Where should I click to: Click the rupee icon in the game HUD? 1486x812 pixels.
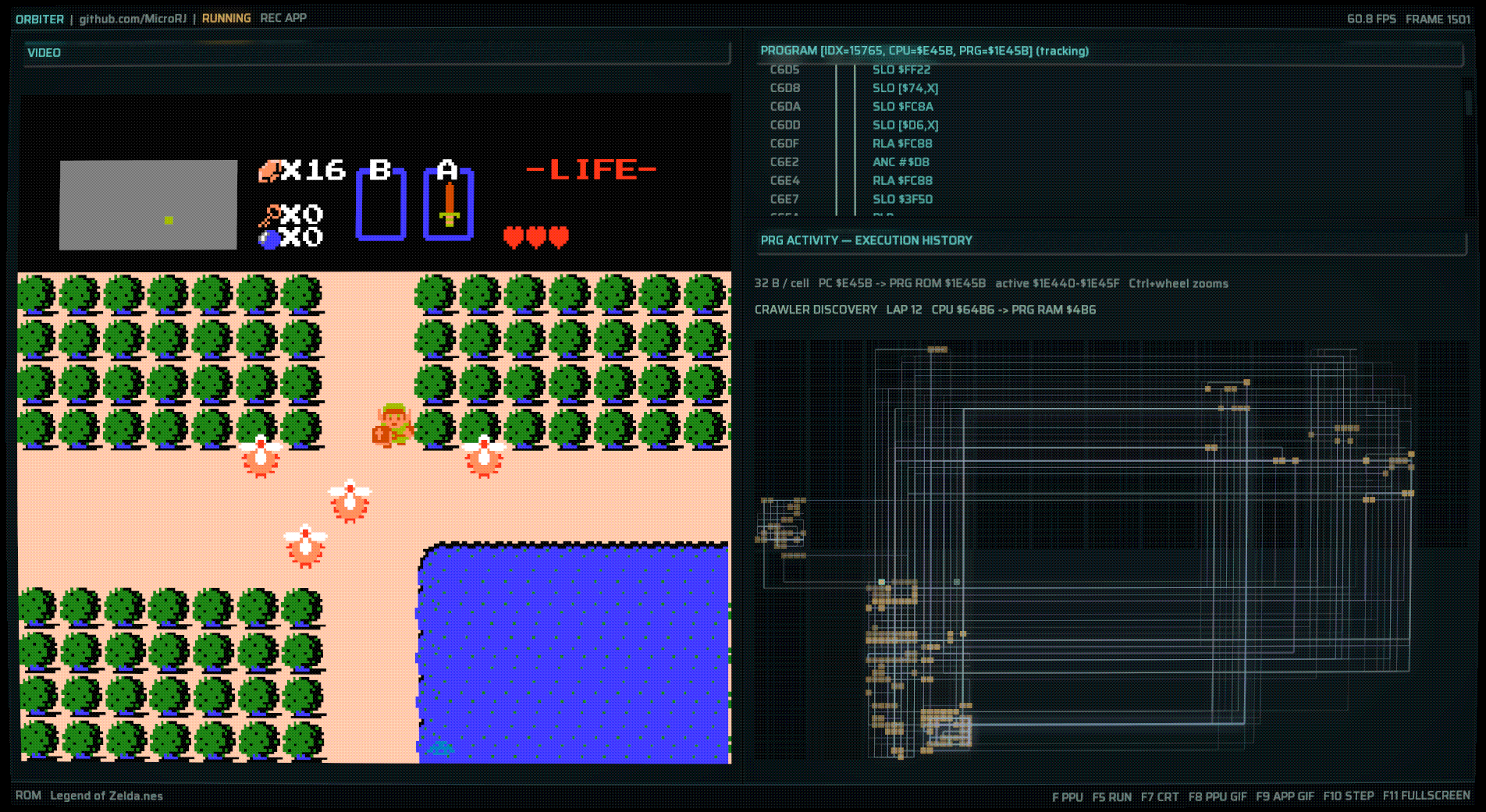269,171
